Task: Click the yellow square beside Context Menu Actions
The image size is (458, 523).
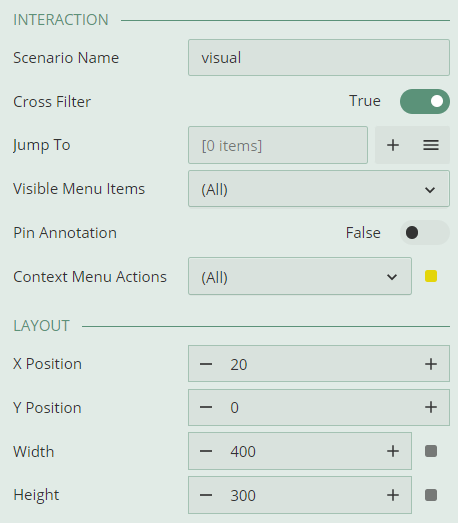Action: coord(431,276)
